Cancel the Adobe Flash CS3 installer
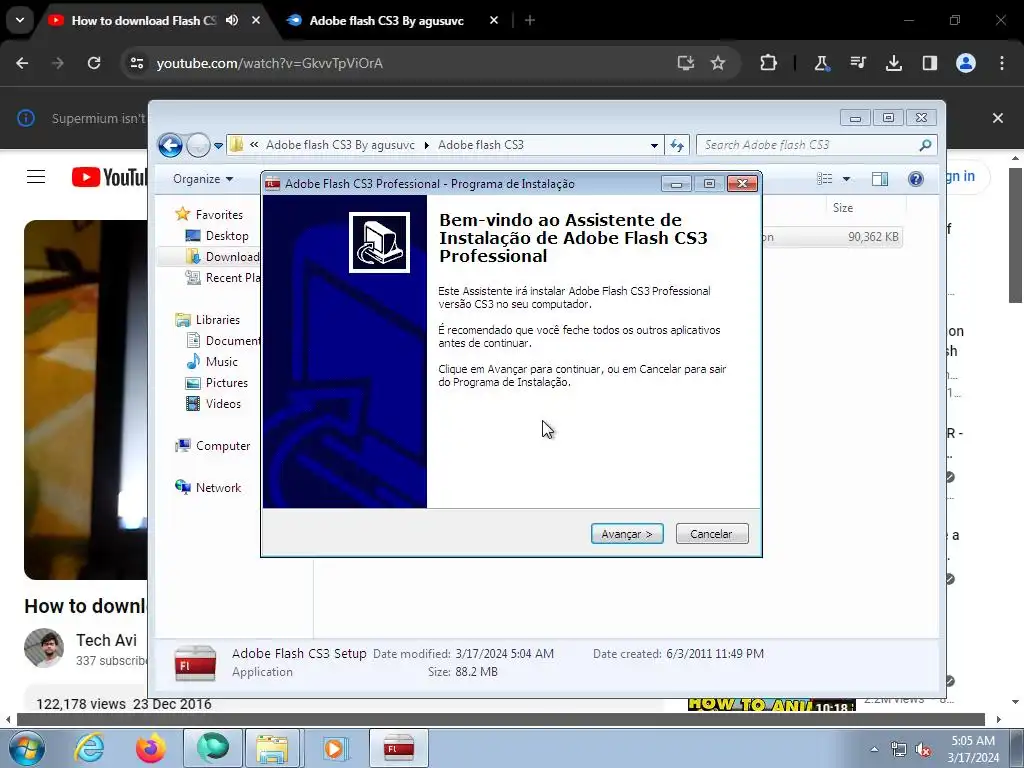Screen dimensions: 1024x768 point(711,534)
